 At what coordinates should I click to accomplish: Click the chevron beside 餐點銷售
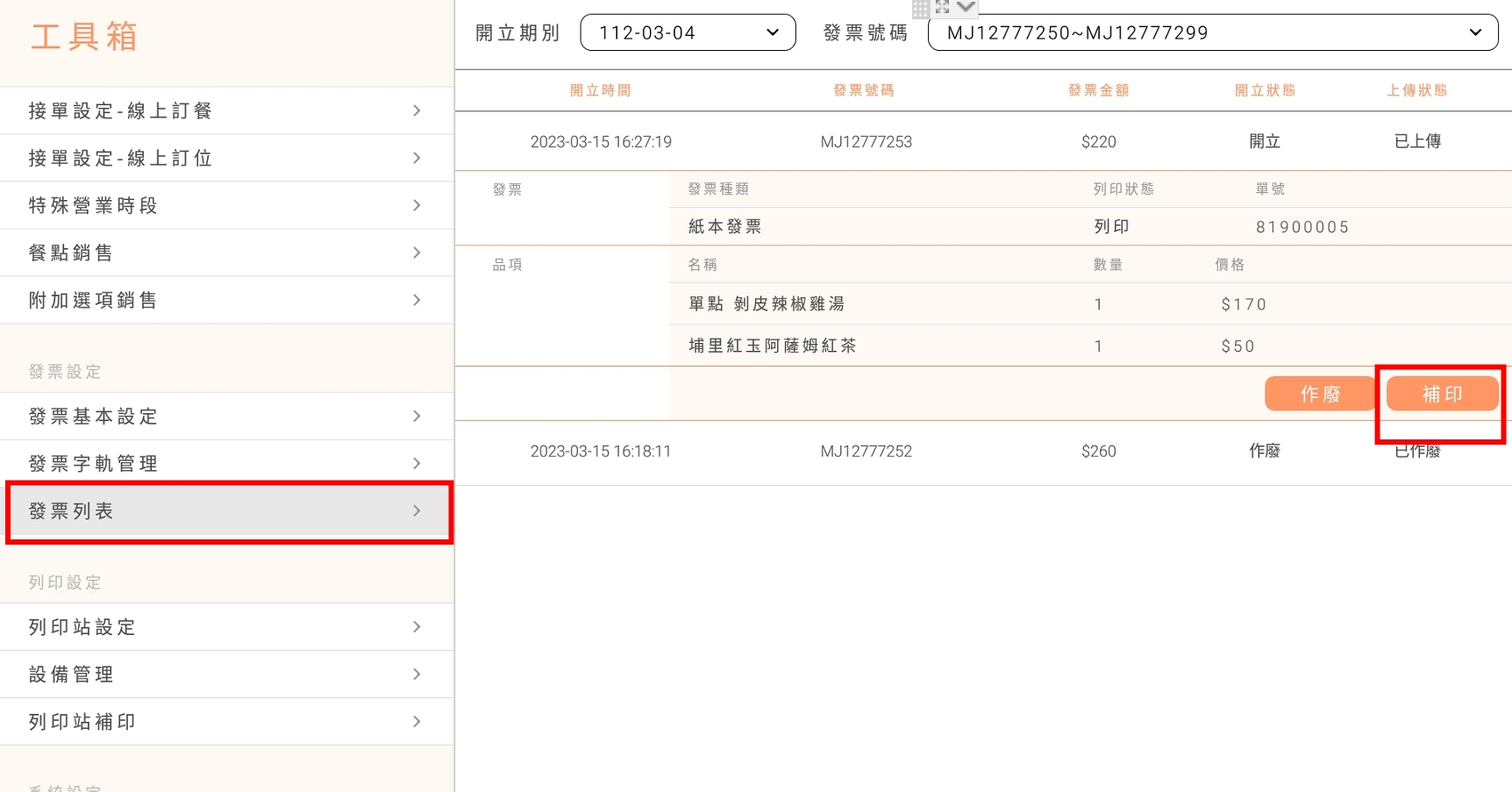(417, 253)
